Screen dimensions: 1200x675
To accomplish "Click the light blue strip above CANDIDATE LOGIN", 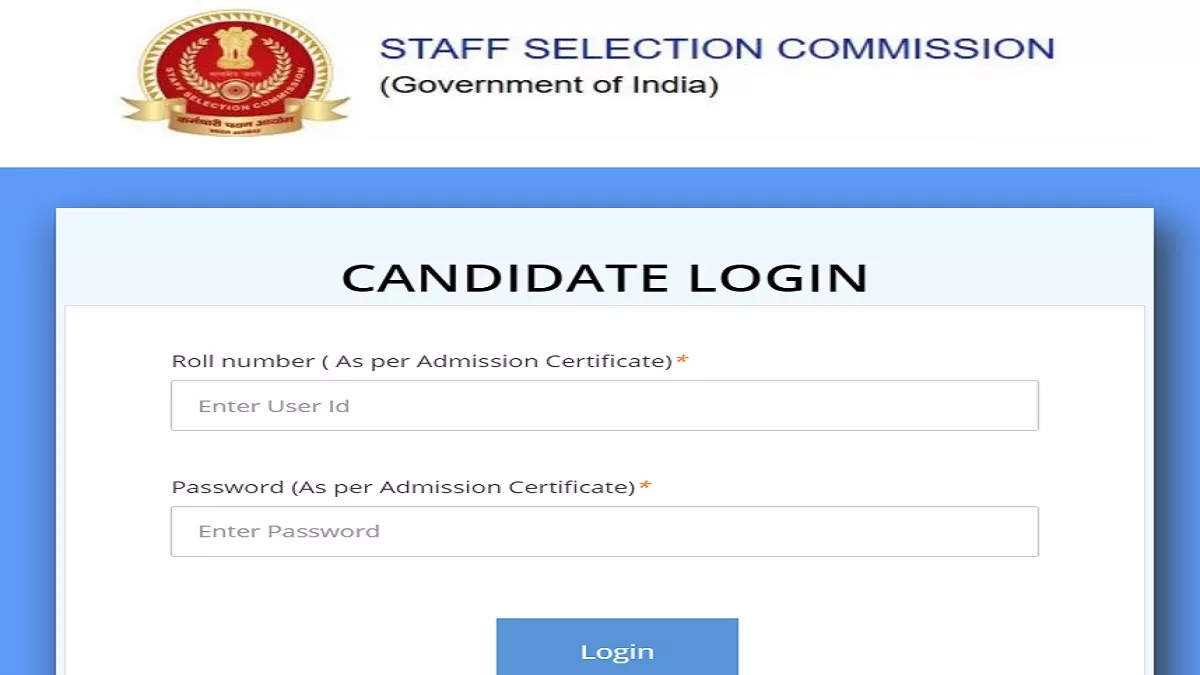I will point(605,230).
